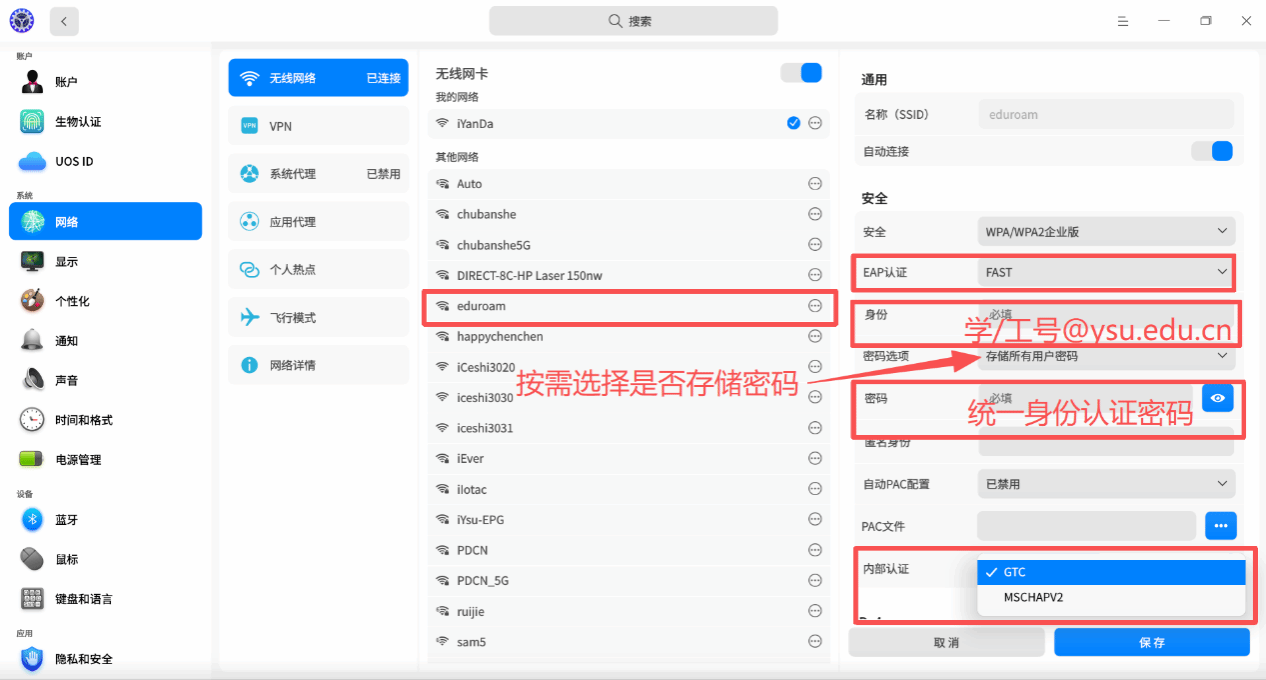Expand the EAP authentication FAST dropdown
1266x680 pixels.
pos(1105,272)
